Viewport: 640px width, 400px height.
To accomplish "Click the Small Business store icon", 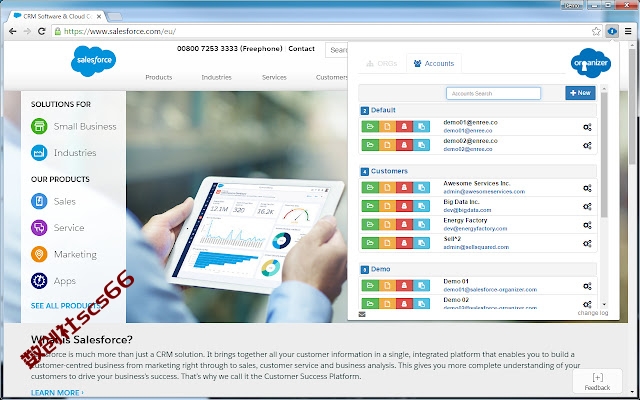I will [x=39, y=127].
